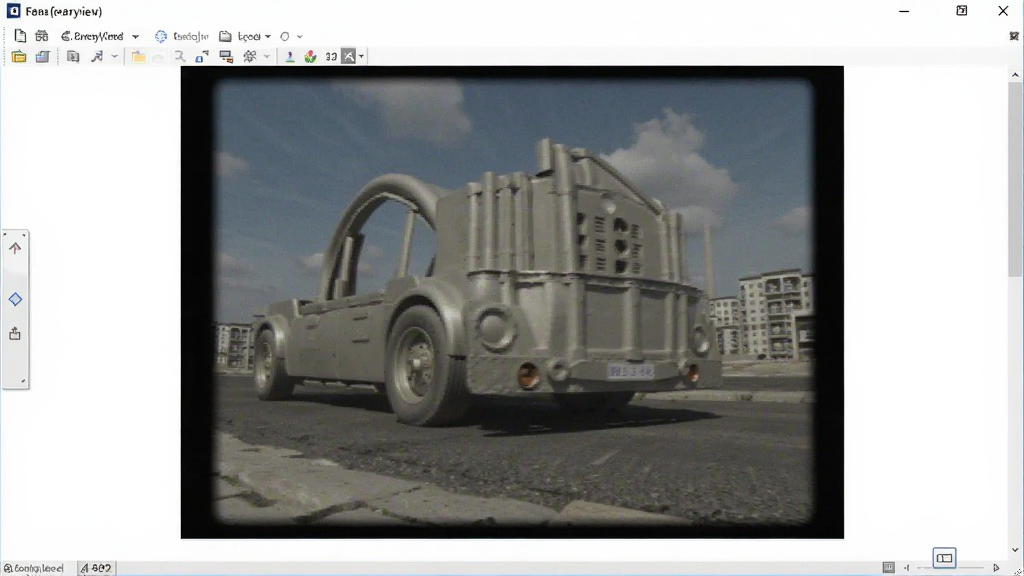The height and width of the screenshot is (576, 1024).
Task: Open the dropdown next to the curved arrow tool
Action: coord(114,57)
